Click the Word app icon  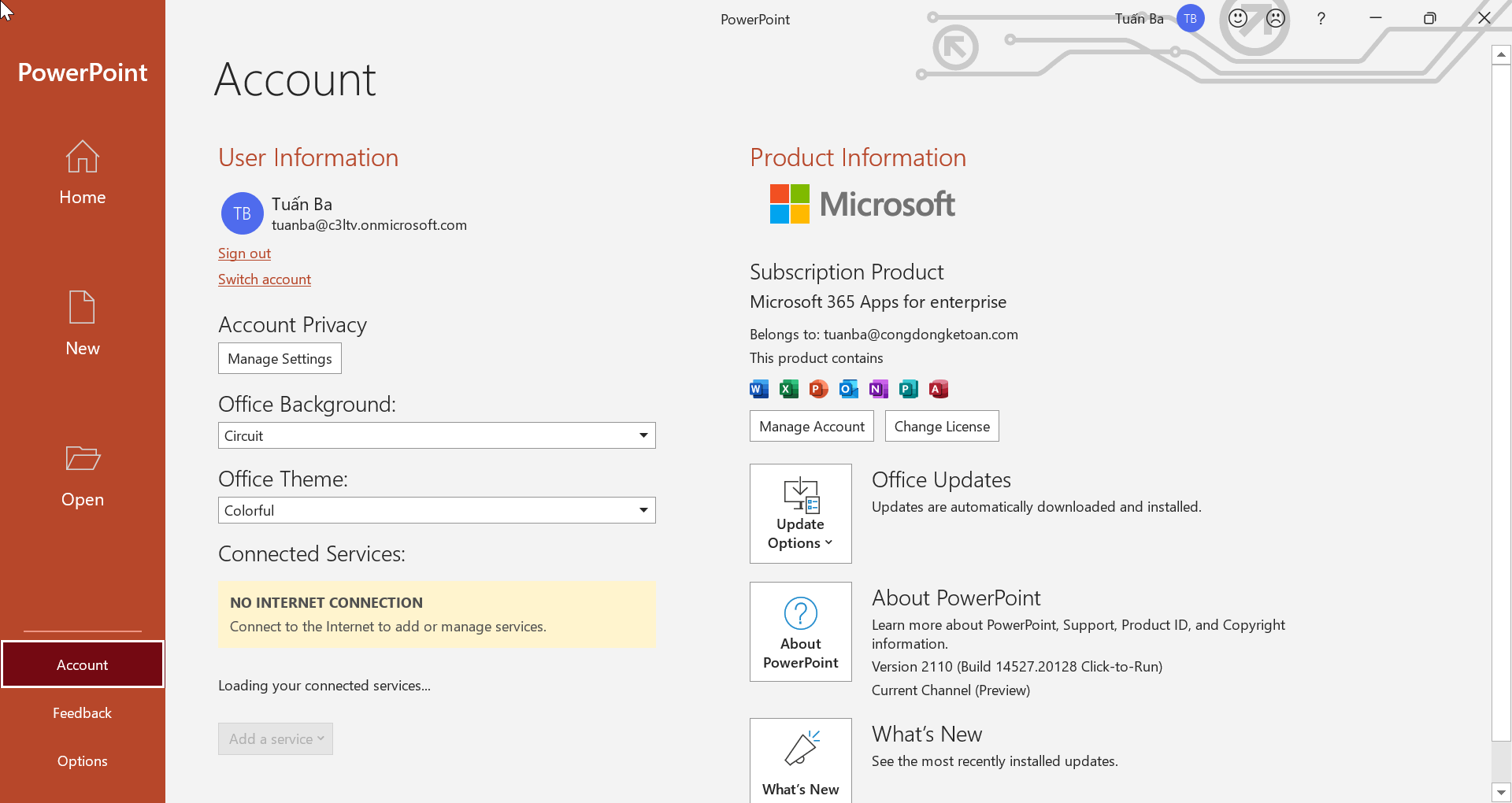(x=758, y=389)
